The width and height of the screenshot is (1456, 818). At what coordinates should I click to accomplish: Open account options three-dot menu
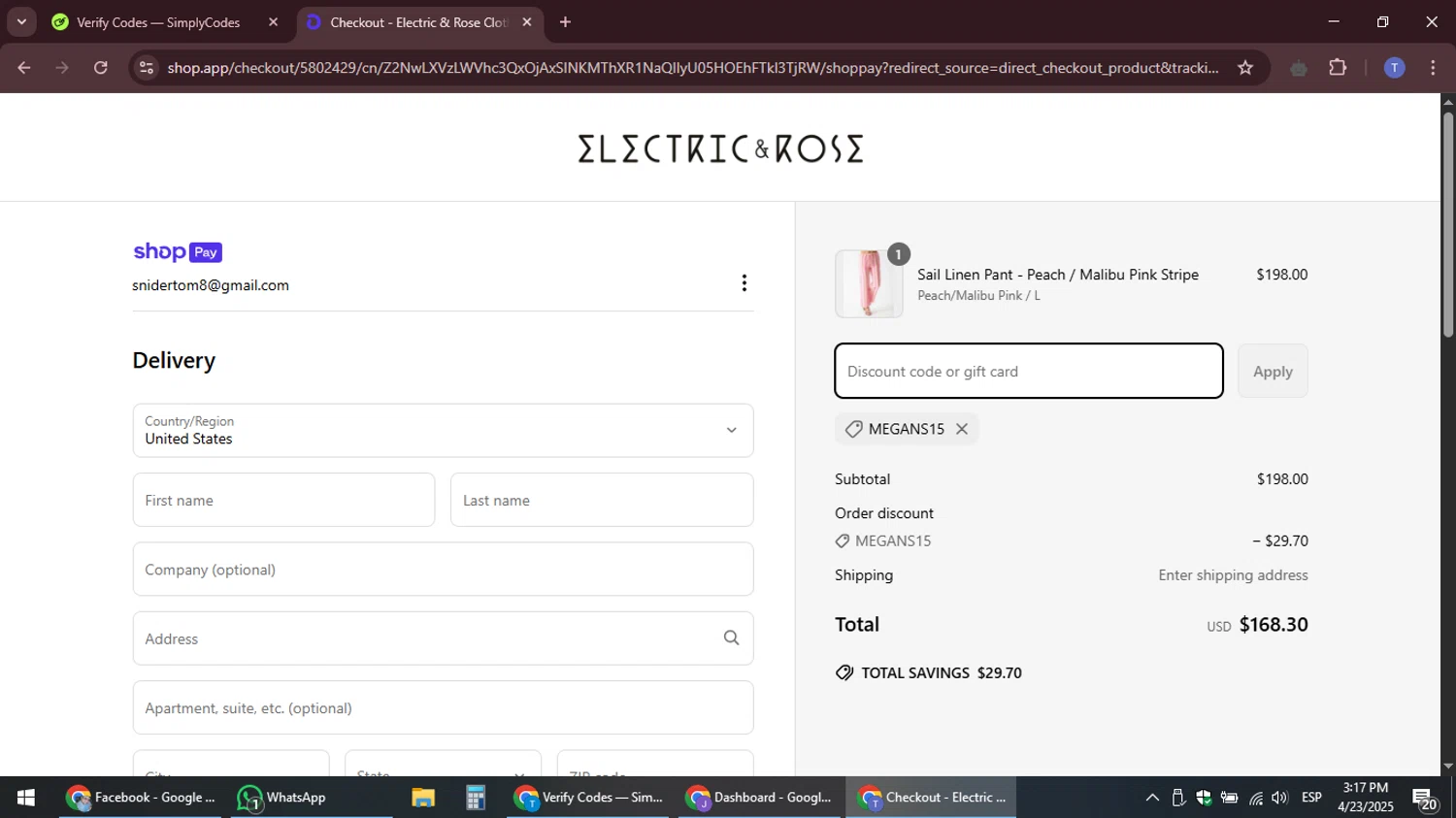(745, 283)
